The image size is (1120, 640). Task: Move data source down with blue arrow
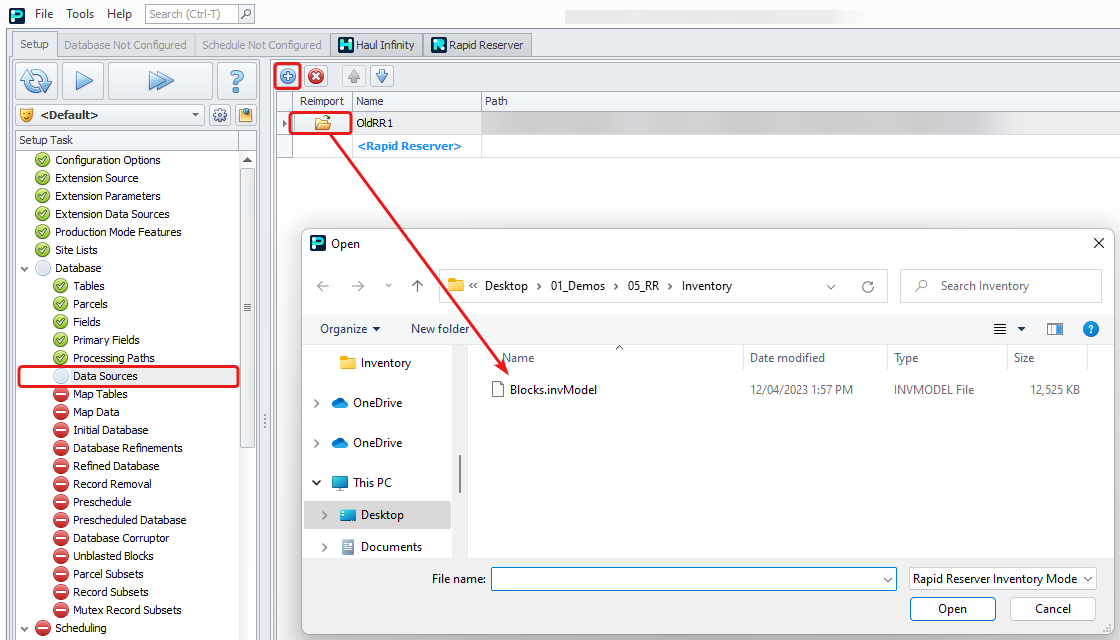pyautogui.click(x=382, y=76)
